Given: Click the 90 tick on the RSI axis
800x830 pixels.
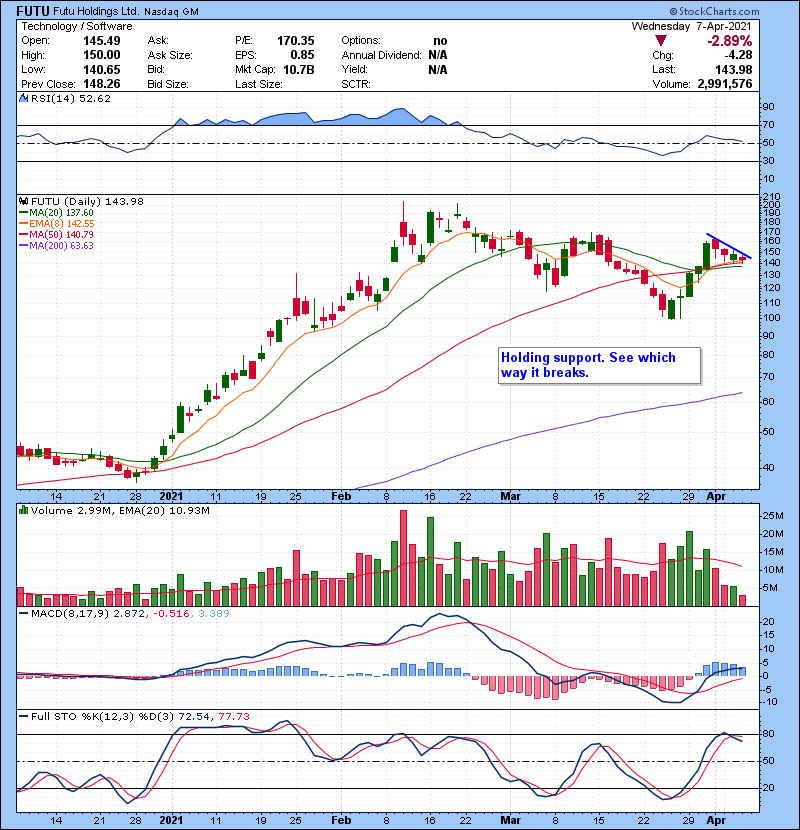Looking at the screenshot, I should pos(768,107).
